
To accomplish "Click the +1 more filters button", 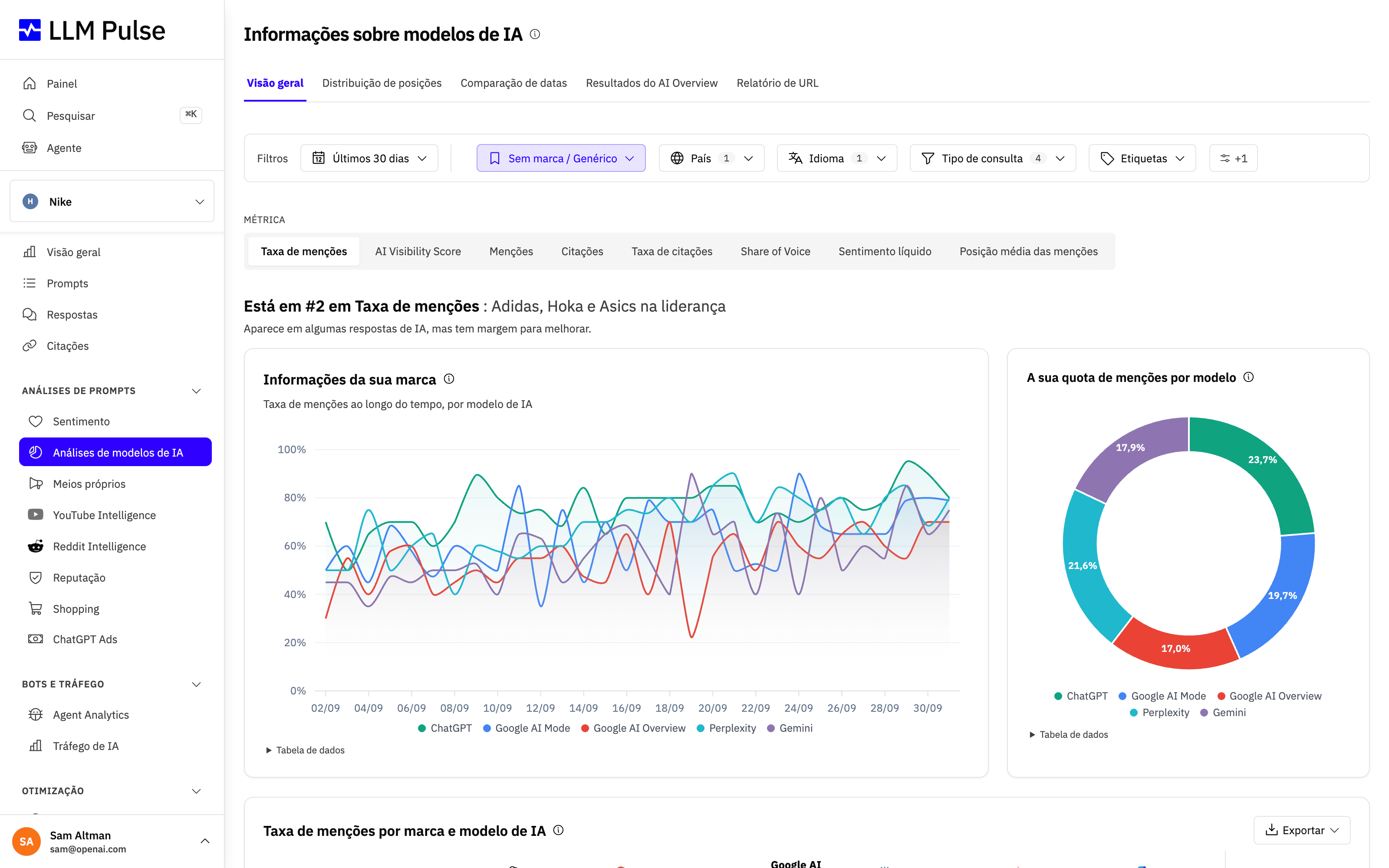I will (x=1233, y=158).
